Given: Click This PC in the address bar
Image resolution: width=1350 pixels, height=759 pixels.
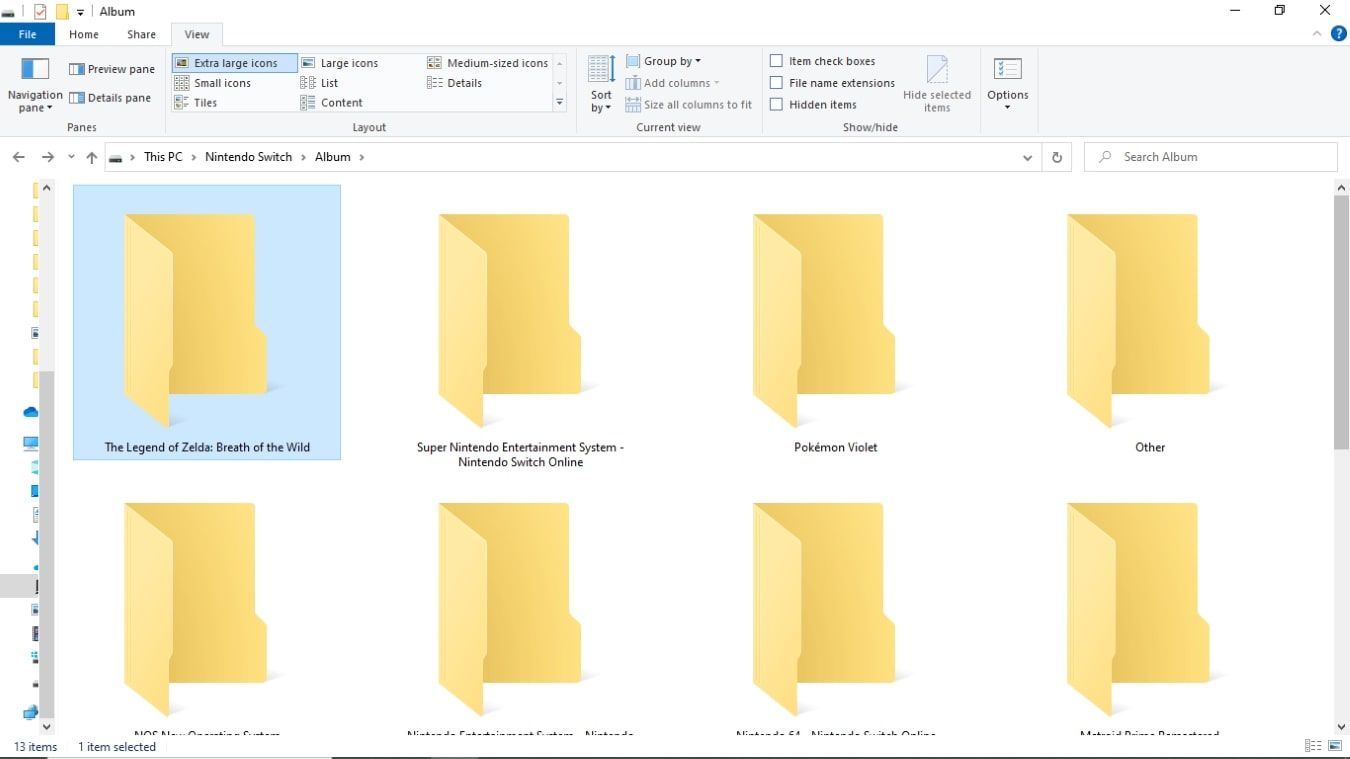Looking at the screenshot, I should 163,157.
